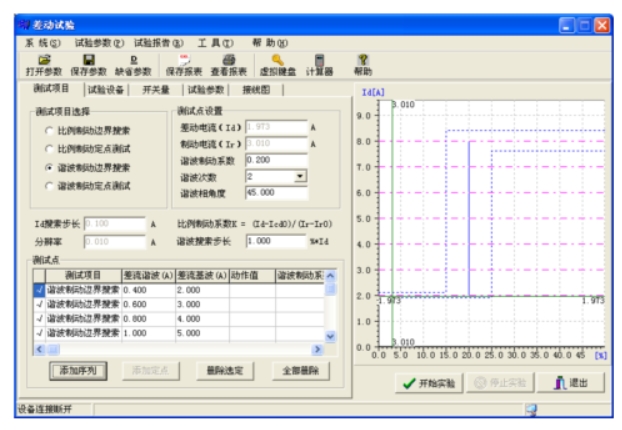Screen dimensions: 622x430
Task: Select 比例制动定点测试 radio option
Action: [49, 148]
